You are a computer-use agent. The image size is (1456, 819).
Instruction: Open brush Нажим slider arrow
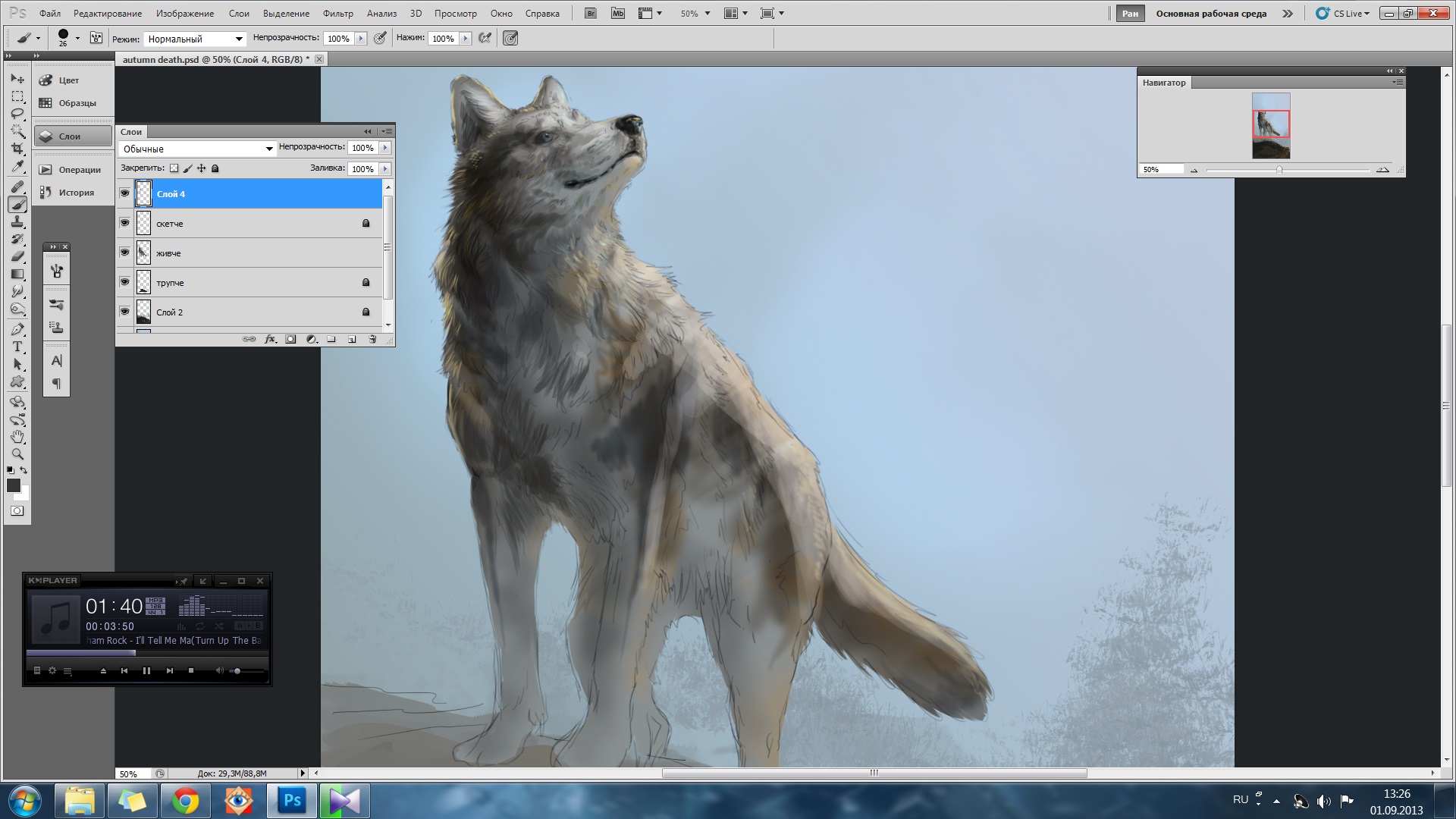466,39
